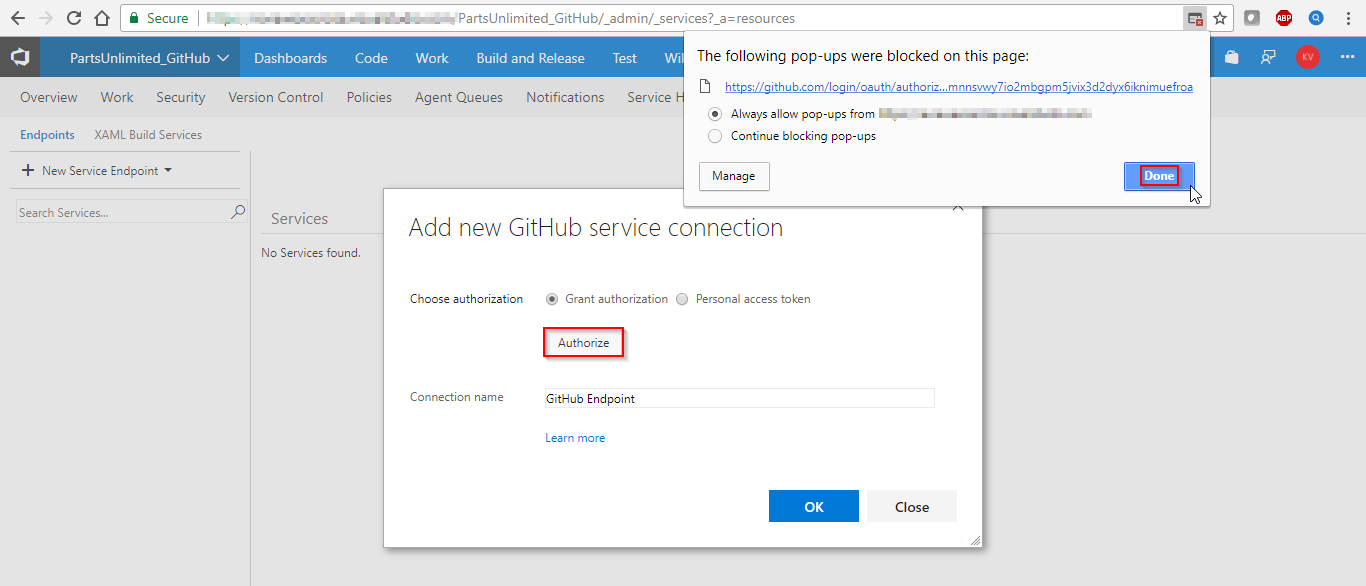This screenshot has width=1366, height=586.
Task: Switch to the XAML Build Services tab
Action: [148, 135]
